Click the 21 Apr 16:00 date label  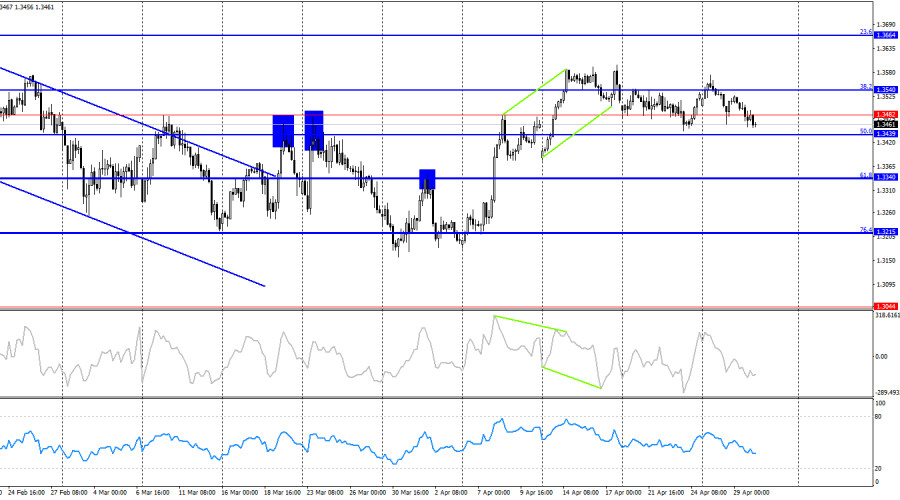pyautogui.click(x=666, y=493)
